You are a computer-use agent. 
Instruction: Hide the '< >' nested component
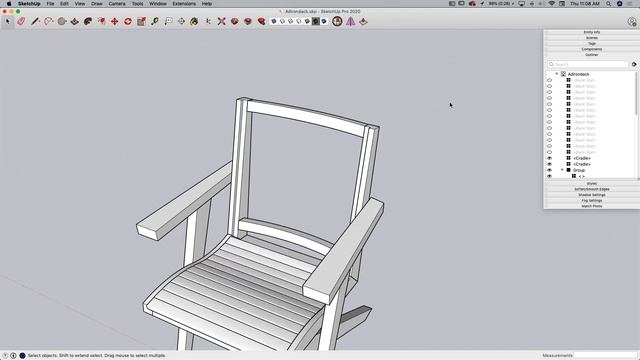[549, 176]
